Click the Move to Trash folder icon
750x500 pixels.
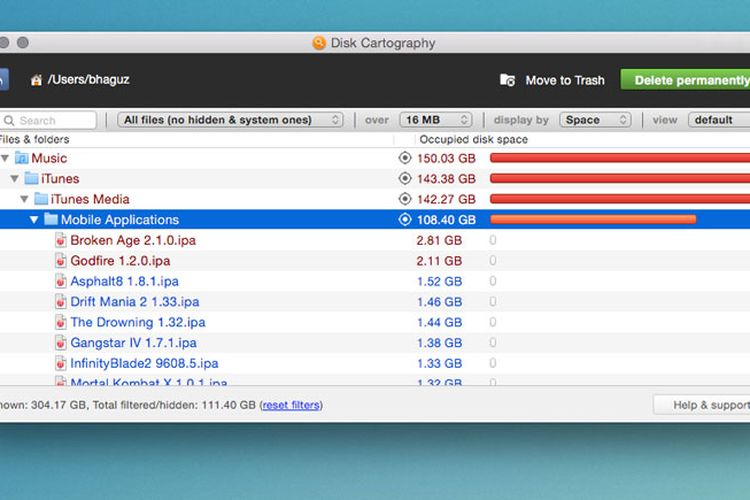click(x=507, y=80)
